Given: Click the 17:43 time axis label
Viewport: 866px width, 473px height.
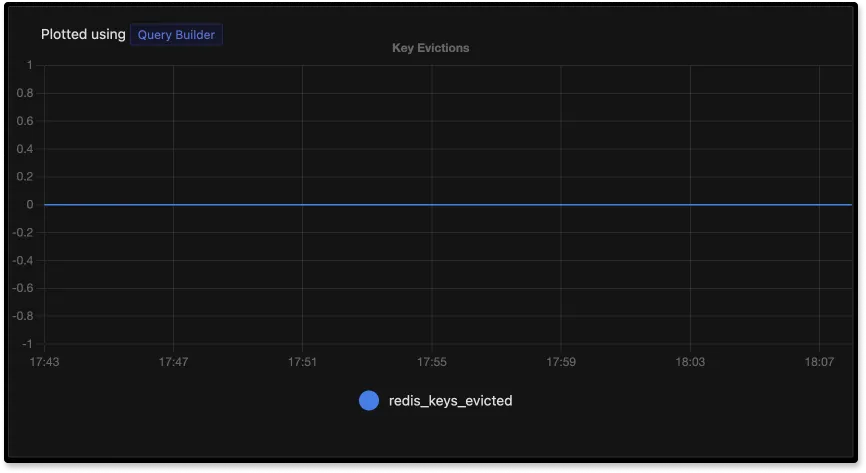Looking at the screenshot, I should click(44, 362).
